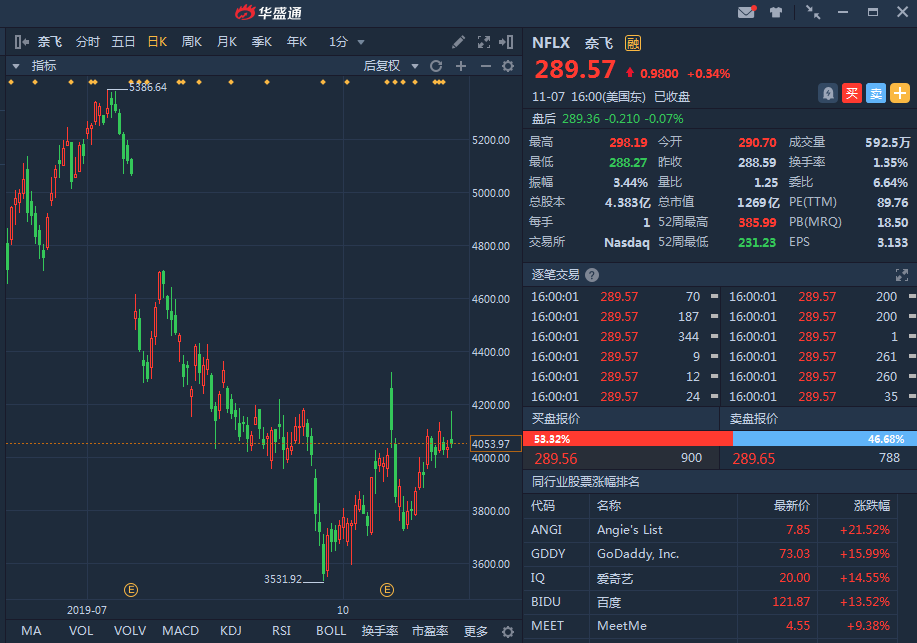Select the 月K monthly chart tab

(x=227, y=42)
